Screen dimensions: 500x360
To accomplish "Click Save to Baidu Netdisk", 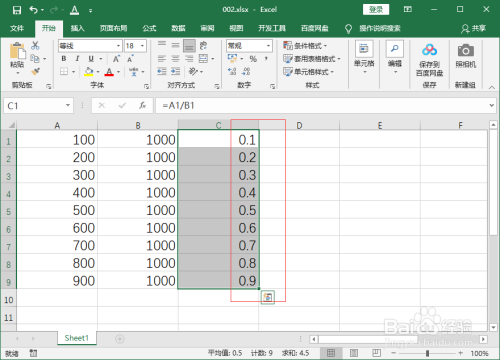I will point(429,60).
